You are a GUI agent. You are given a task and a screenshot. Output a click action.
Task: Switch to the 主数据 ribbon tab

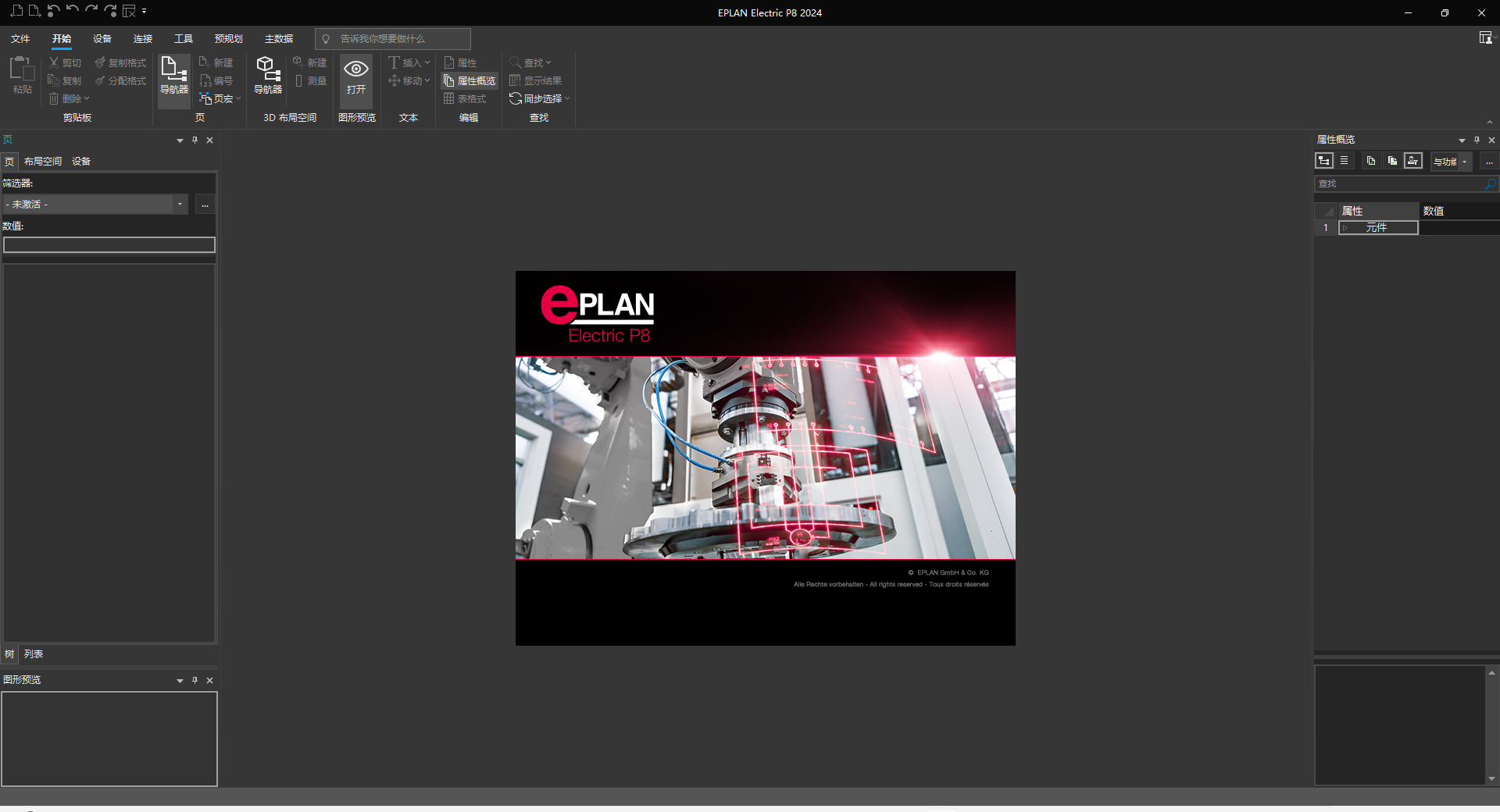(278, 37)
